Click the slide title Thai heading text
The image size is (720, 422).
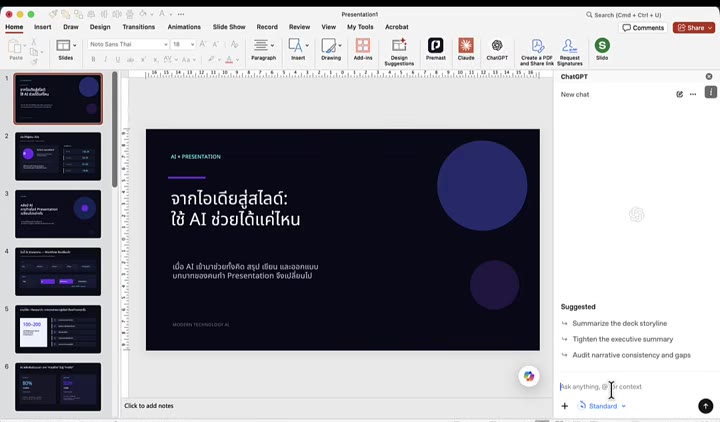(235, 209)
